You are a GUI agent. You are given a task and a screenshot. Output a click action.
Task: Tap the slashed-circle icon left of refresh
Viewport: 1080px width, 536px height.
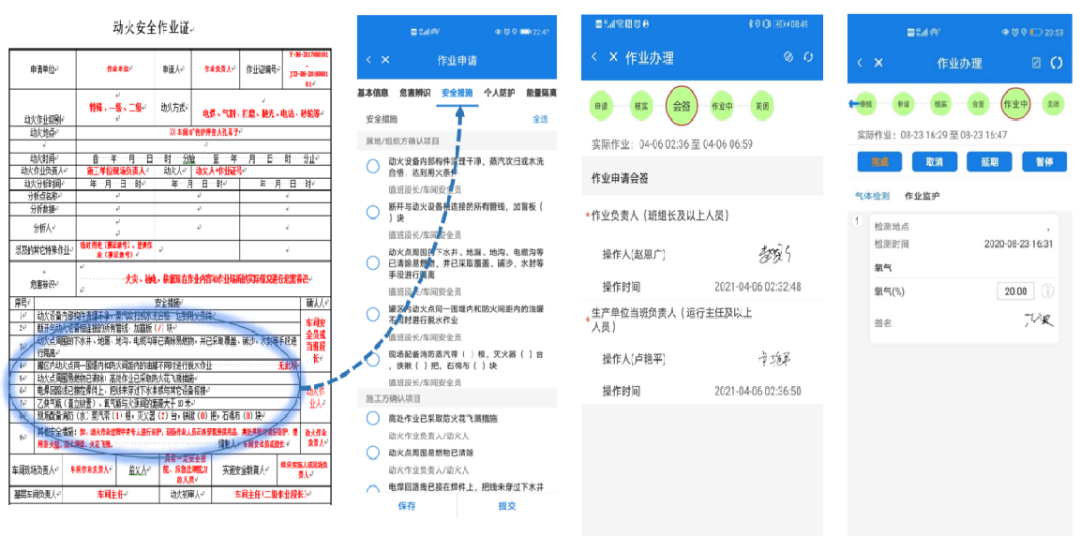[788, 57]
